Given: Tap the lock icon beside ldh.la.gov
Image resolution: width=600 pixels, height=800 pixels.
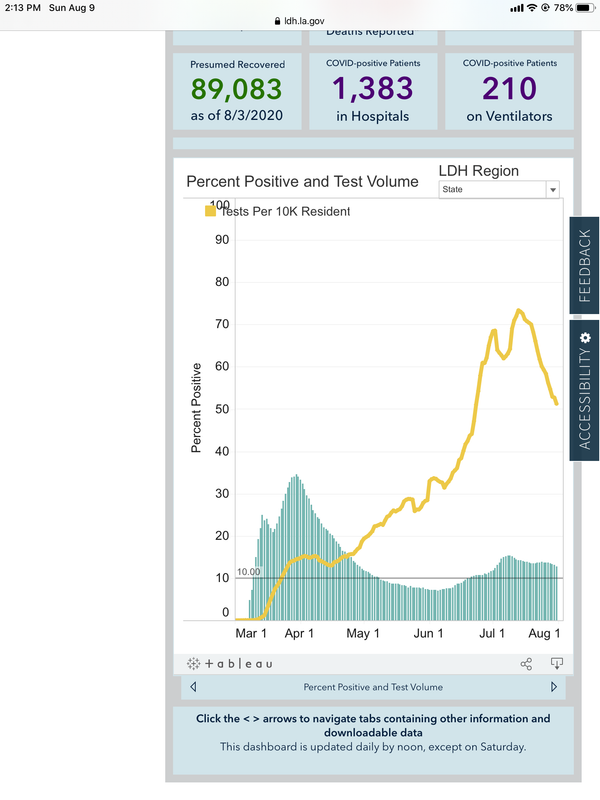Looking at the screenshot, I should coord(278,21).
